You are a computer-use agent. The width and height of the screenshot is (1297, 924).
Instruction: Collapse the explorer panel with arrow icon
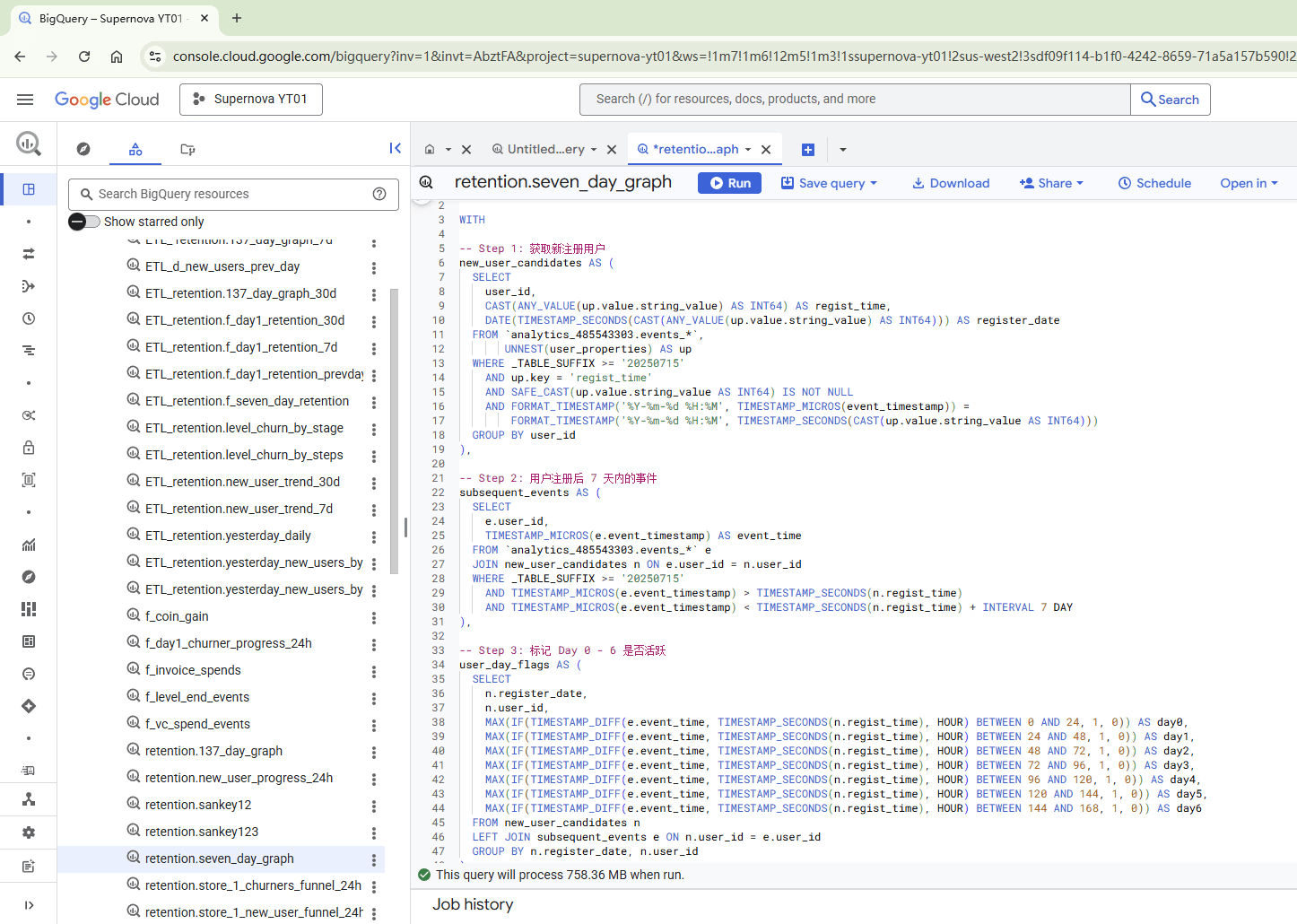point(395,148)
